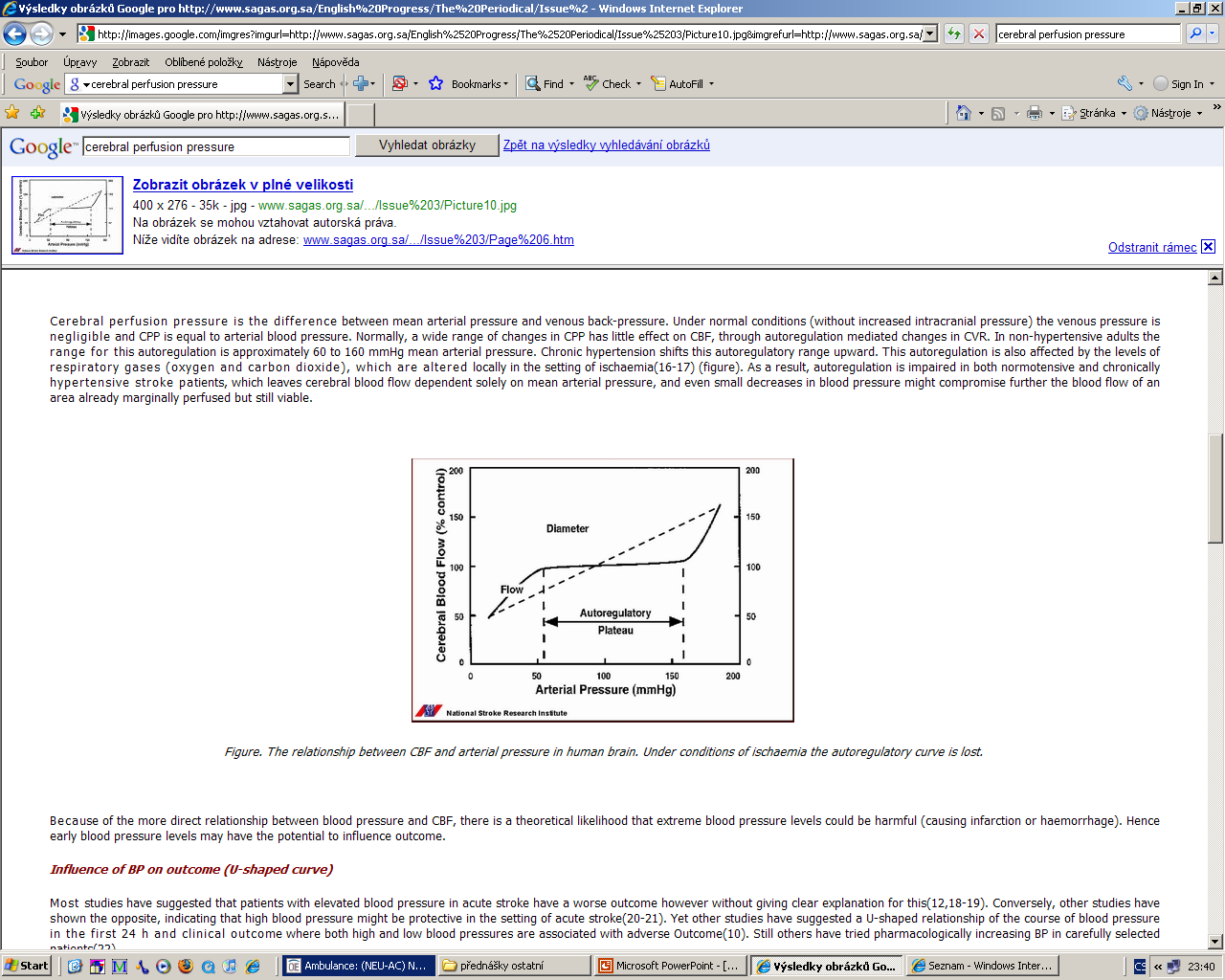Open the Quick Tabs empty new tab button
1225x980 pixels.
coord(360,115)
